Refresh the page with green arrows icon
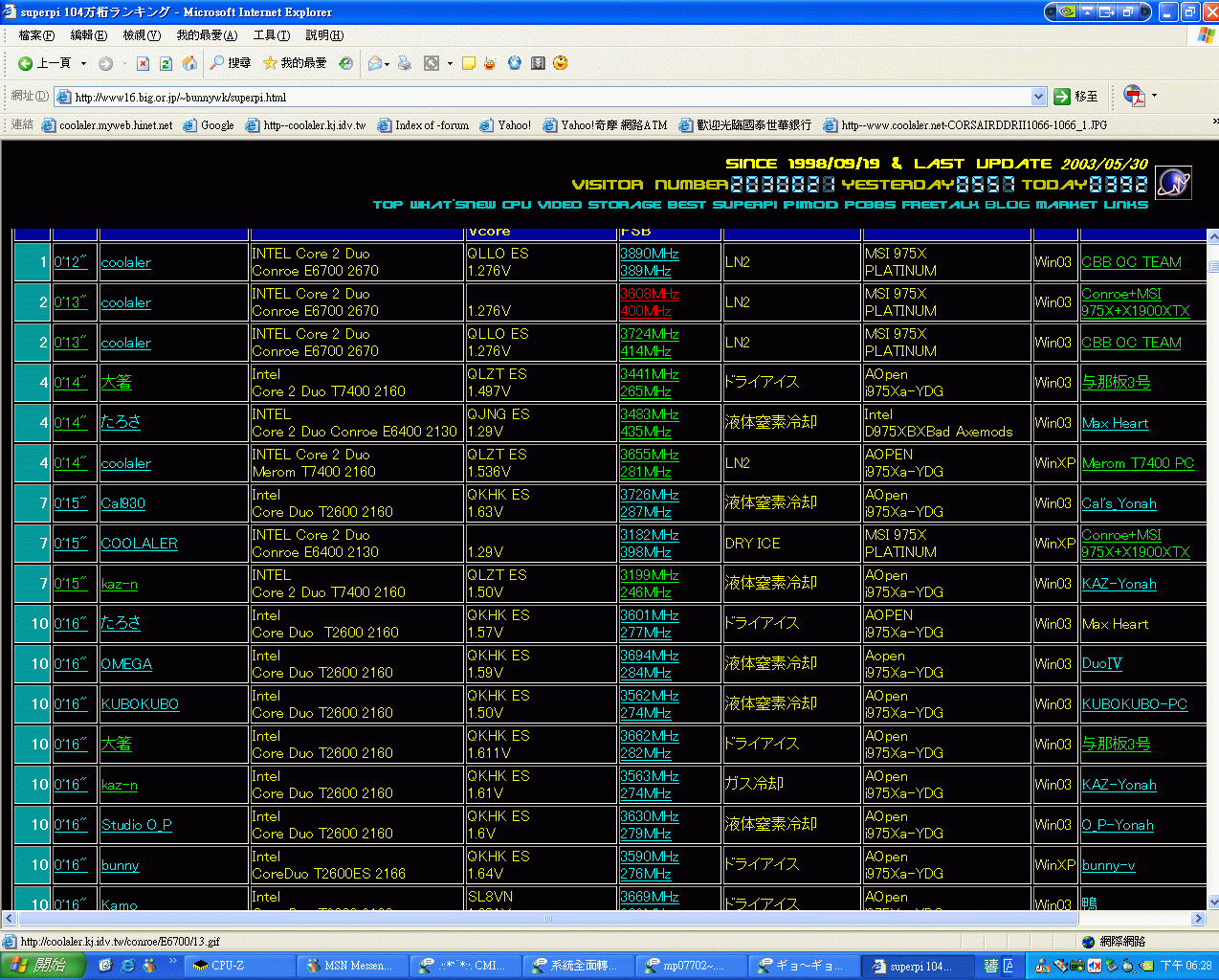The height and width of the screenshot is (980, 1219). coord(166,63)
